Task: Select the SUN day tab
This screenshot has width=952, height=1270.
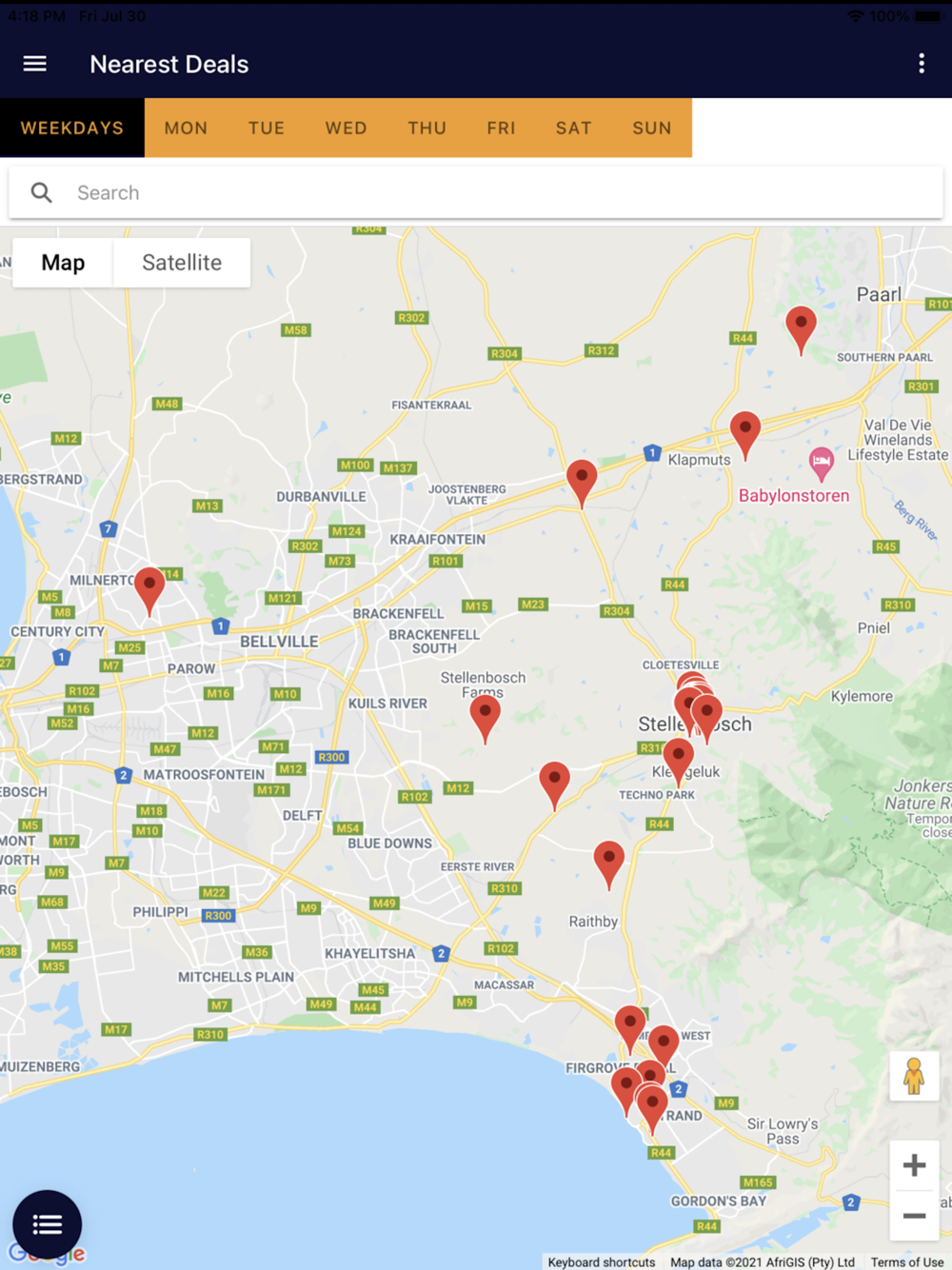Action: 652,128
